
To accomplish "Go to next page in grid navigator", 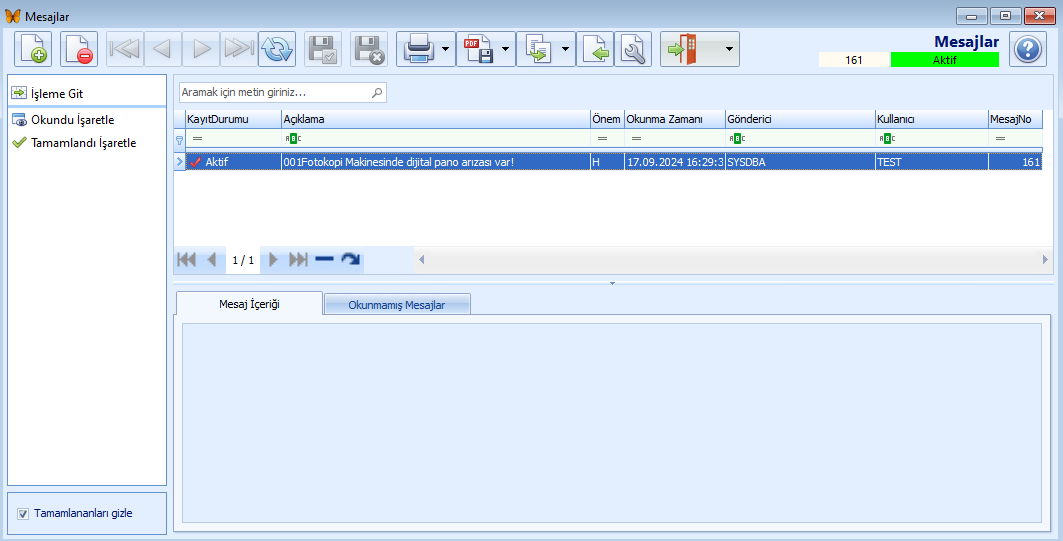I will click(273, 260).
